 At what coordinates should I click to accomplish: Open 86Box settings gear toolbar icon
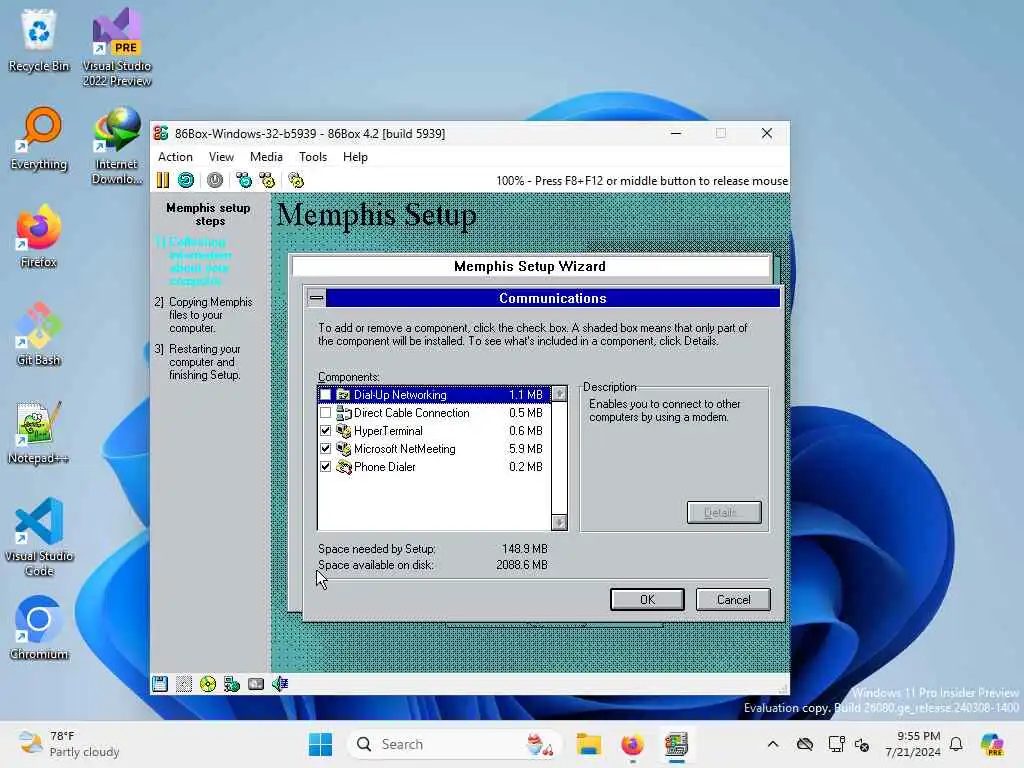(296, 180)
